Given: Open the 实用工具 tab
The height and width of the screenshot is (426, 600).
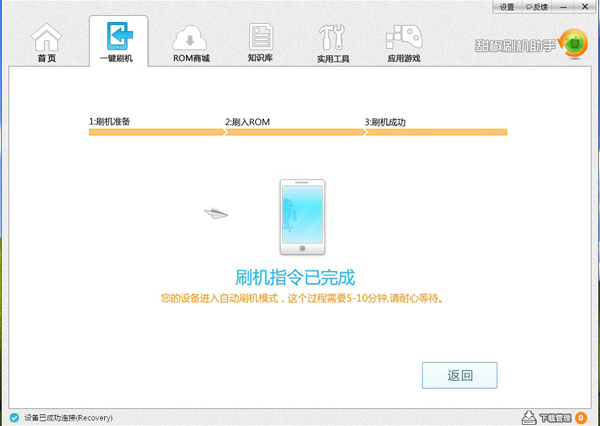Looking at the screenshot, I should tap(333, 43).
